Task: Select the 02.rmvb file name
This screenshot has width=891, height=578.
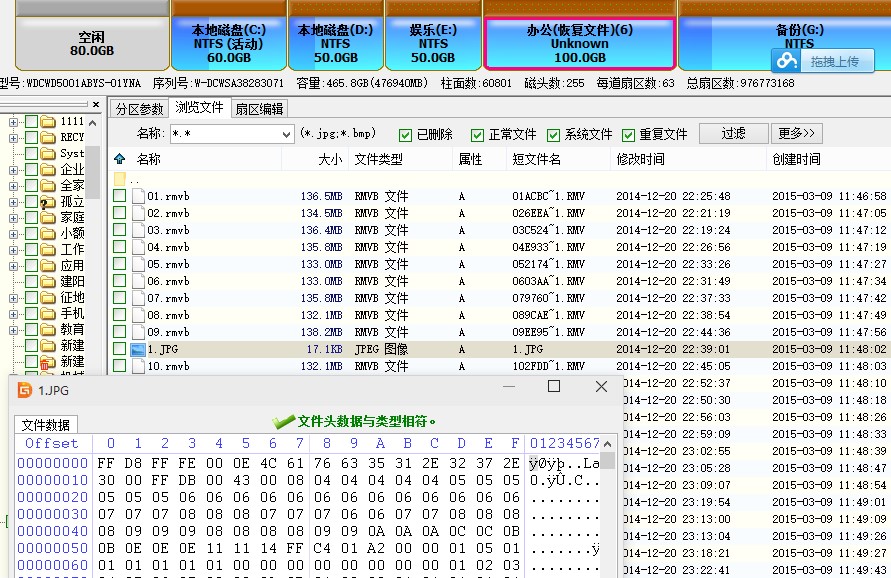Action: pos(168,213)
